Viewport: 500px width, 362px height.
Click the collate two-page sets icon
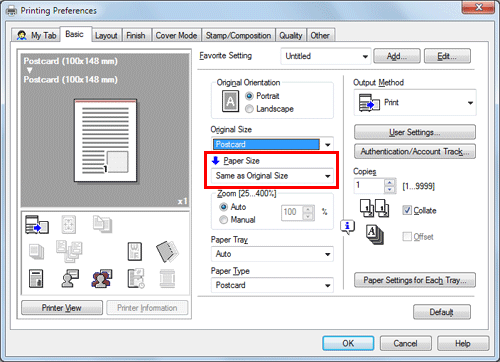[374, 208]
